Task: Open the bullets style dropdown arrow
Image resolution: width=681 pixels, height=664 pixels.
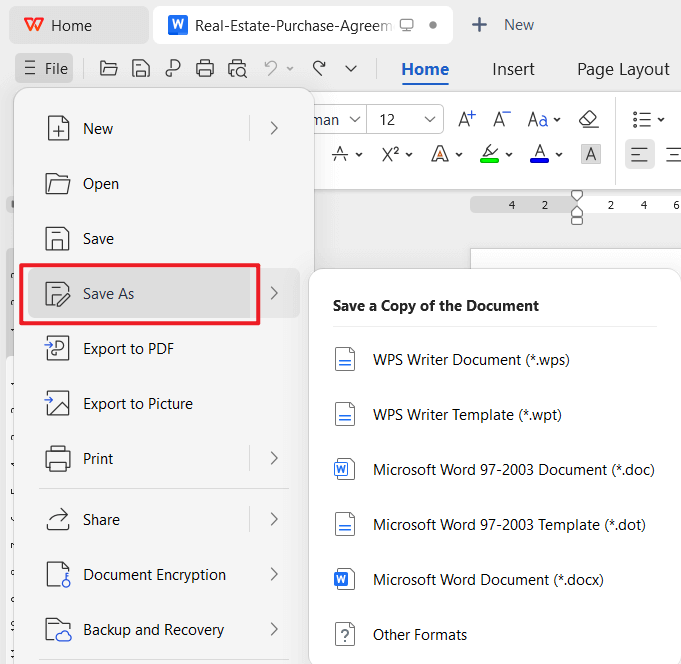Action: click(x=661, y=119)
